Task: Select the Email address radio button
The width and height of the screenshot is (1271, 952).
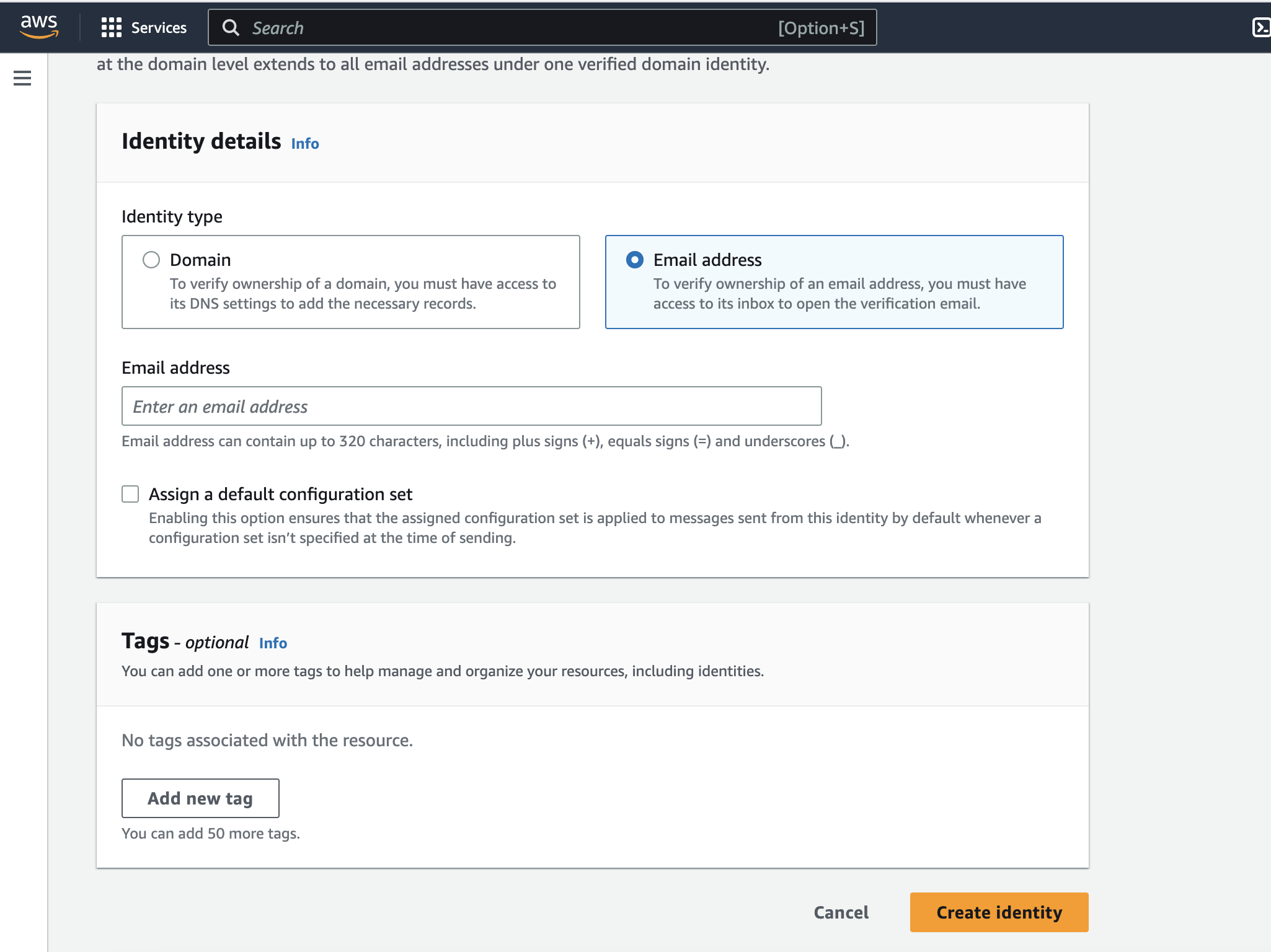Action: click(x=635, y=260)
